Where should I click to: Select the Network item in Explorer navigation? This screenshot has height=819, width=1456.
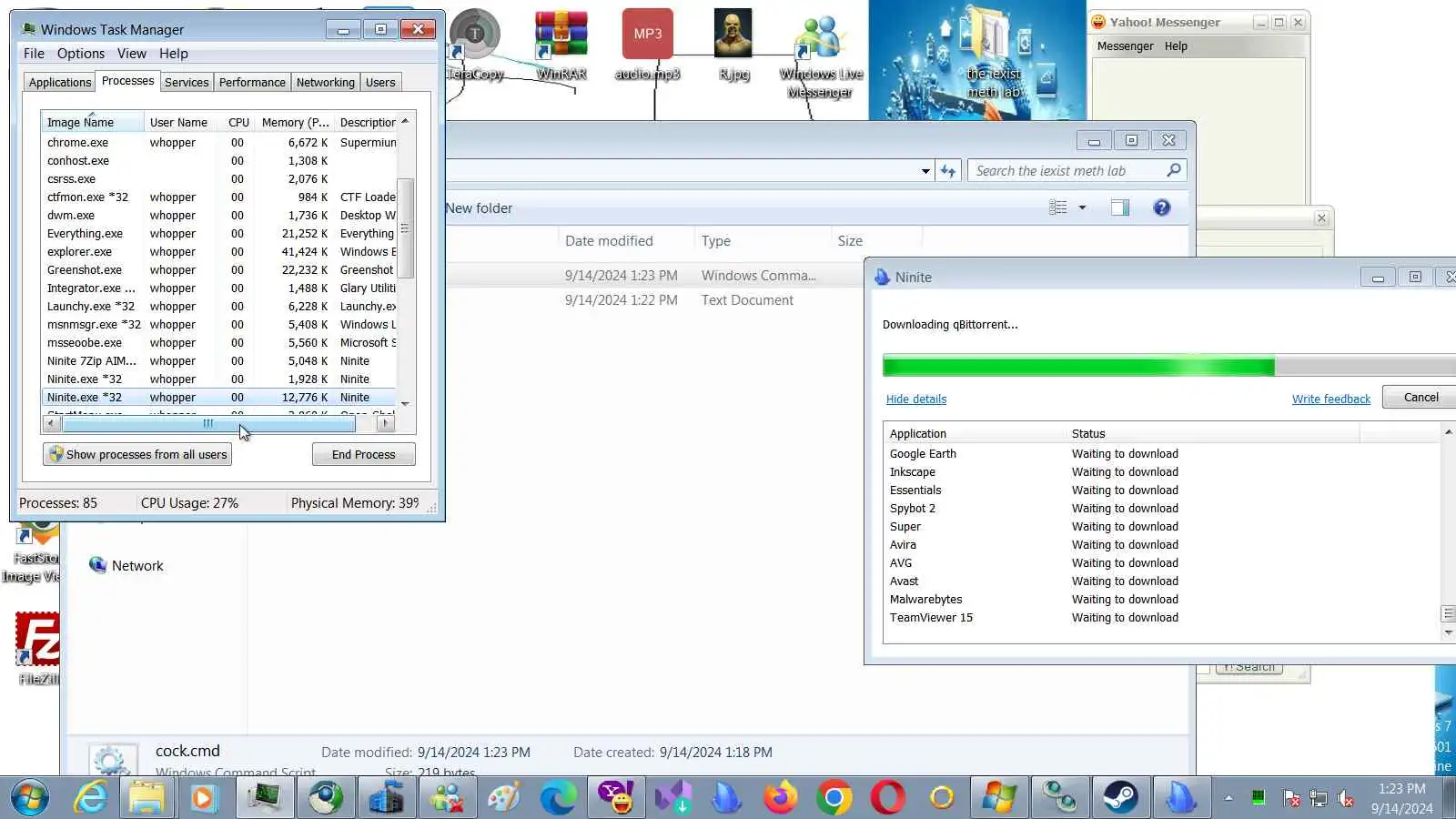(126, 566)
